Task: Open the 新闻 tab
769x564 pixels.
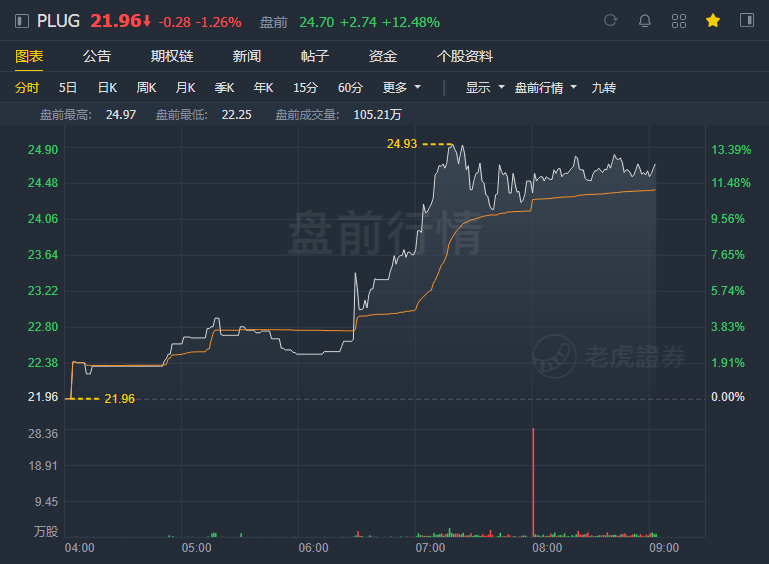Action: coord(246,56)
